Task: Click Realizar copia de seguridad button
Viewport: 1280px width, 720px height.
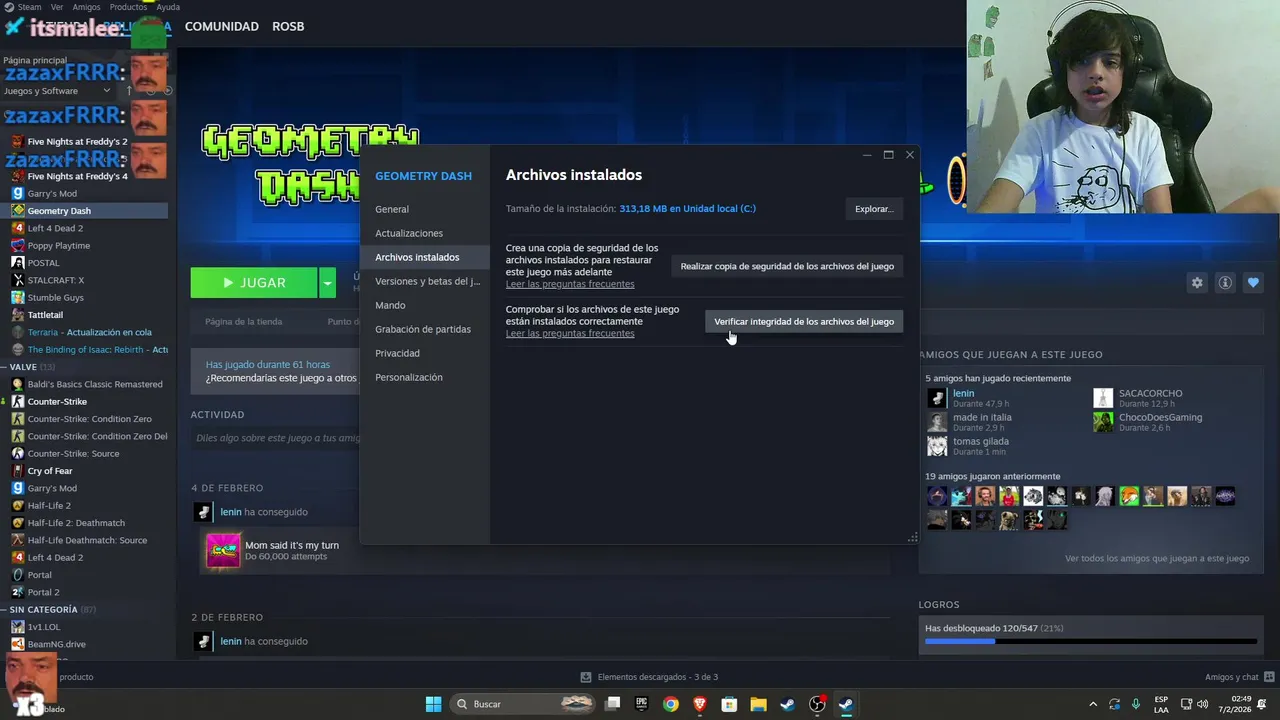Action: tap(787, 266)
